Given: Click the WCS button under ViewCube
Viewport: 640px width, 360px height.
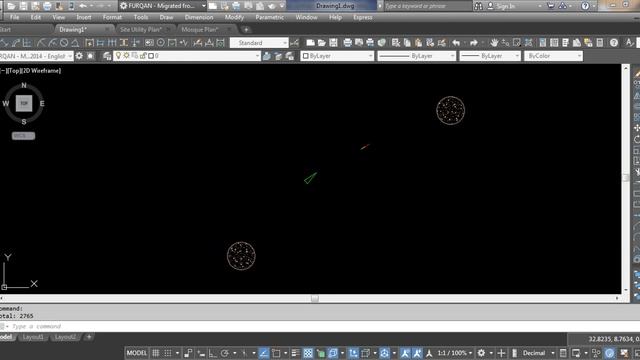Looking at the screenshot, I should click(x=23, y=136).
